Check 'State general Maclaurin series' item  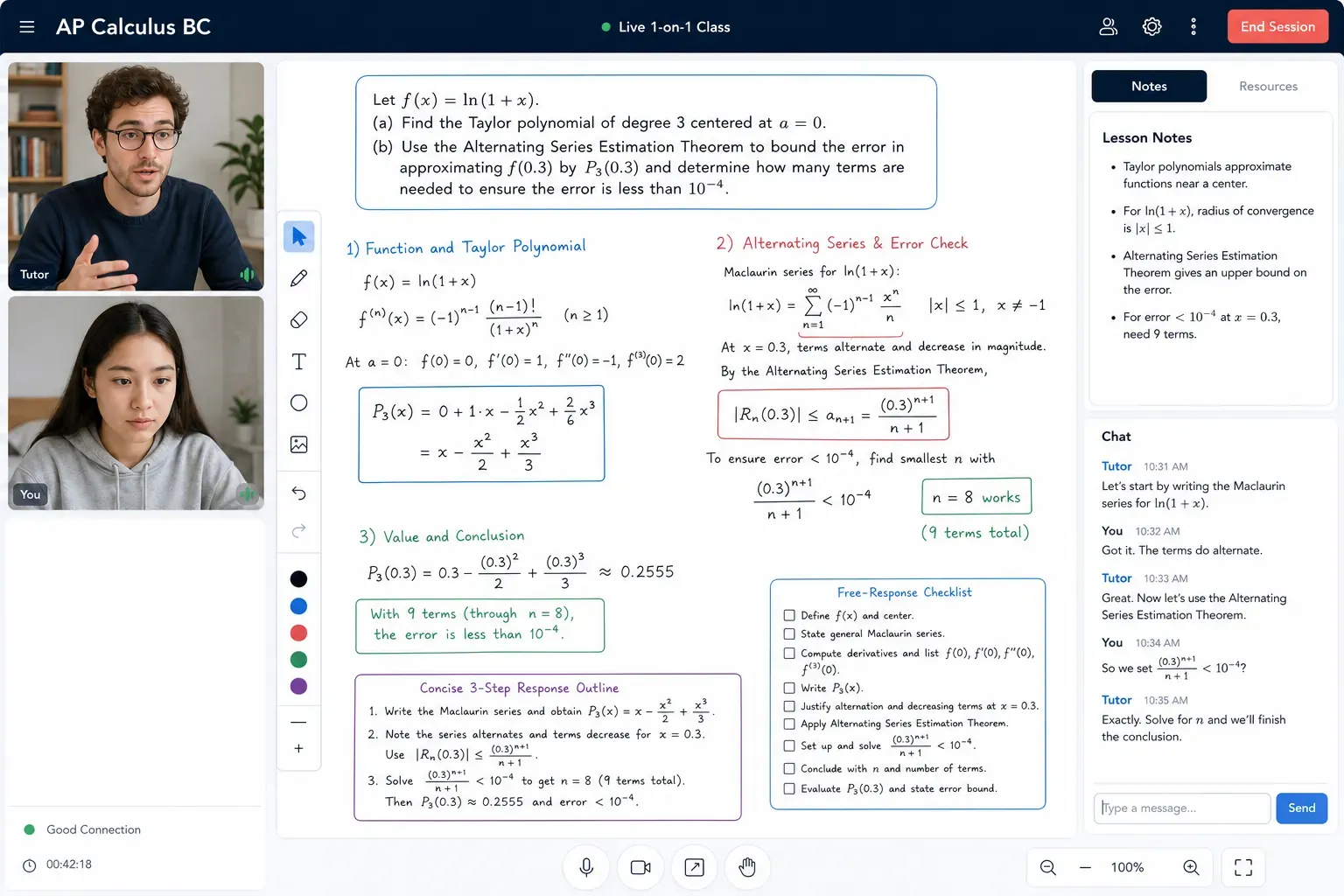coord(789,633)
